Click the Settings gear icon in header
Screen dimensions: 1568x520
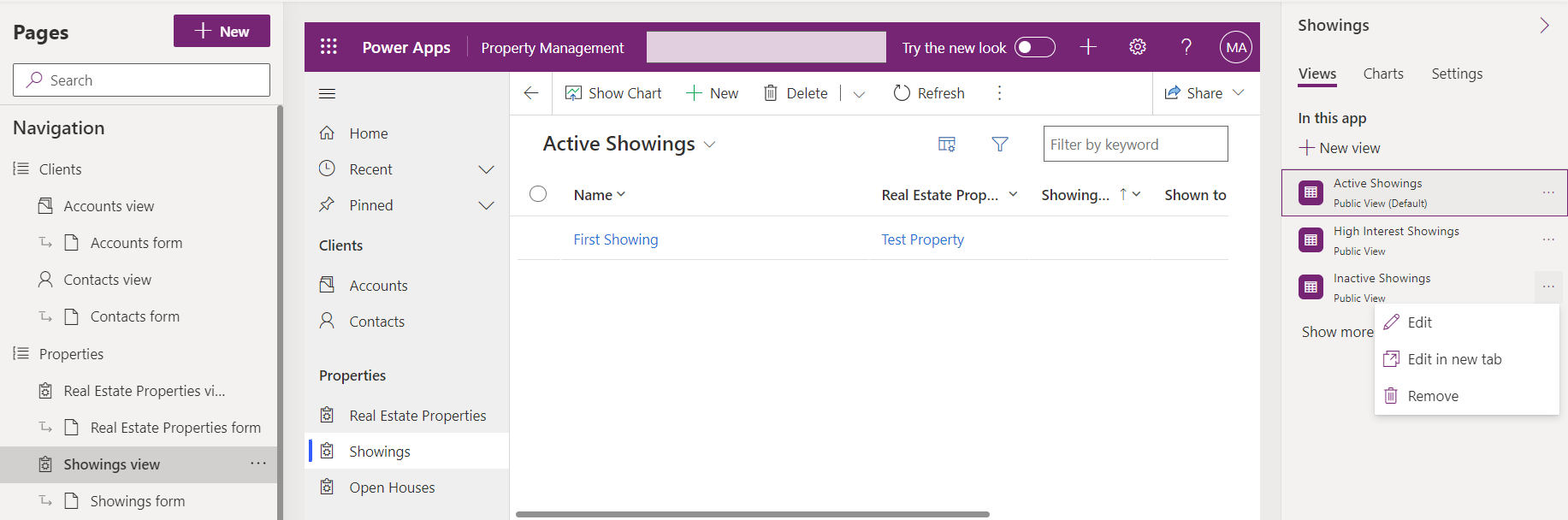pyautogui.click(x=1137, y=47)
